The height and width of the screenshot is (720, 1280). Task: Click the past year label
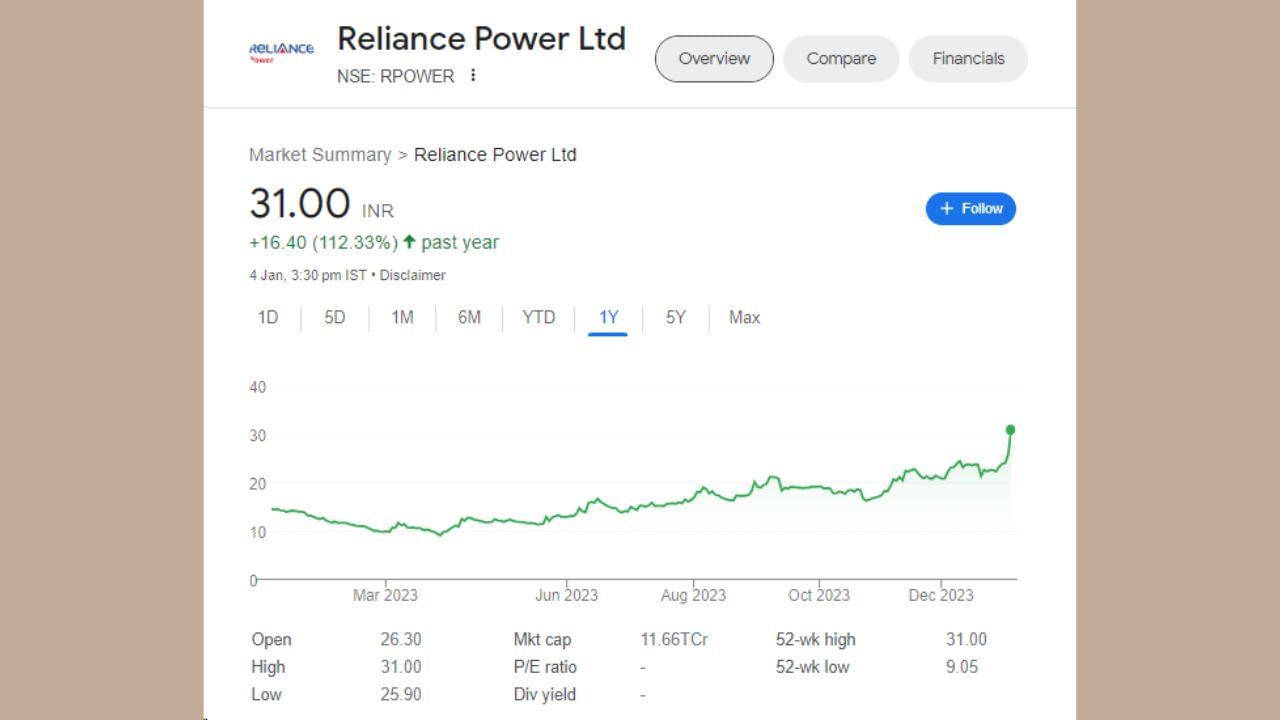coord(460,242)
